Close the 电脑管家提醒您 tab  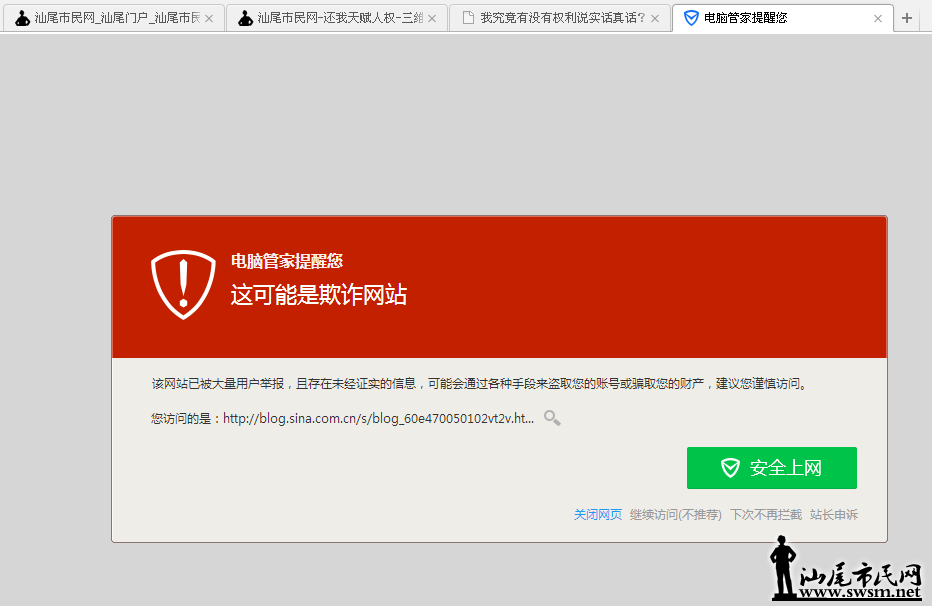tap(878, 17)
